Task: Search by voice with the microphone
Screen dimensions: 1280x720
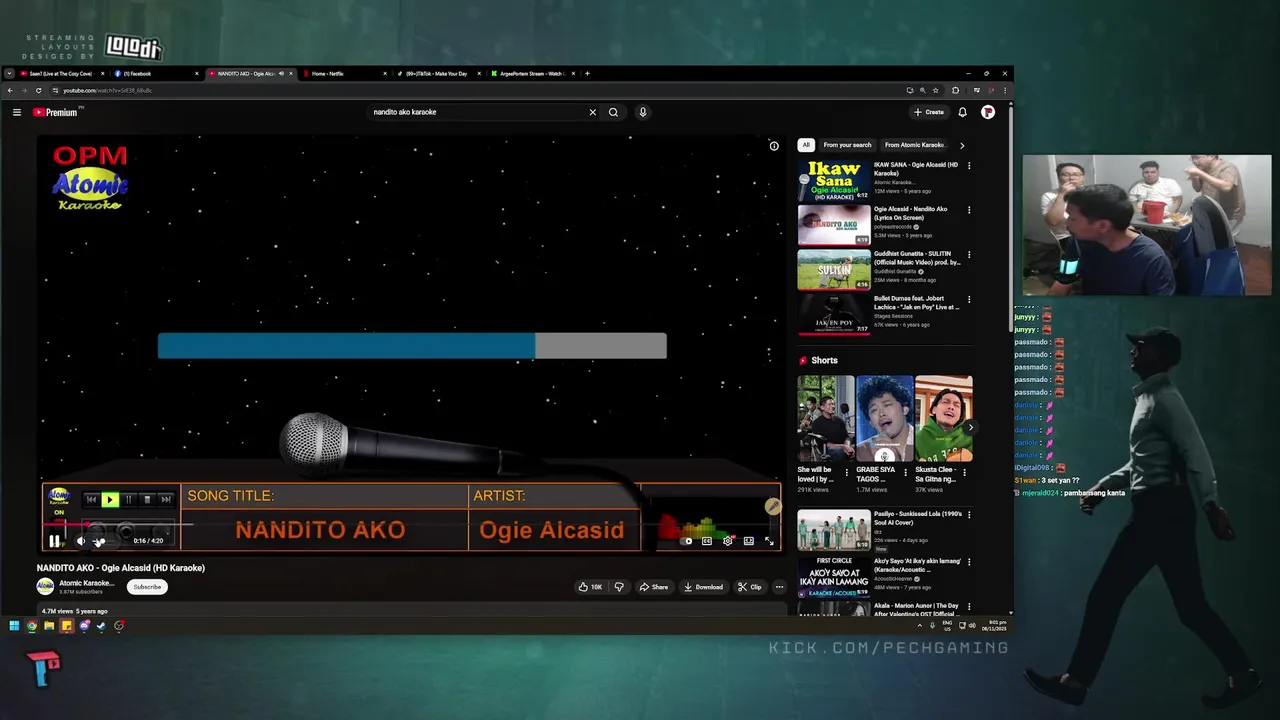Action: click(643, 112)
